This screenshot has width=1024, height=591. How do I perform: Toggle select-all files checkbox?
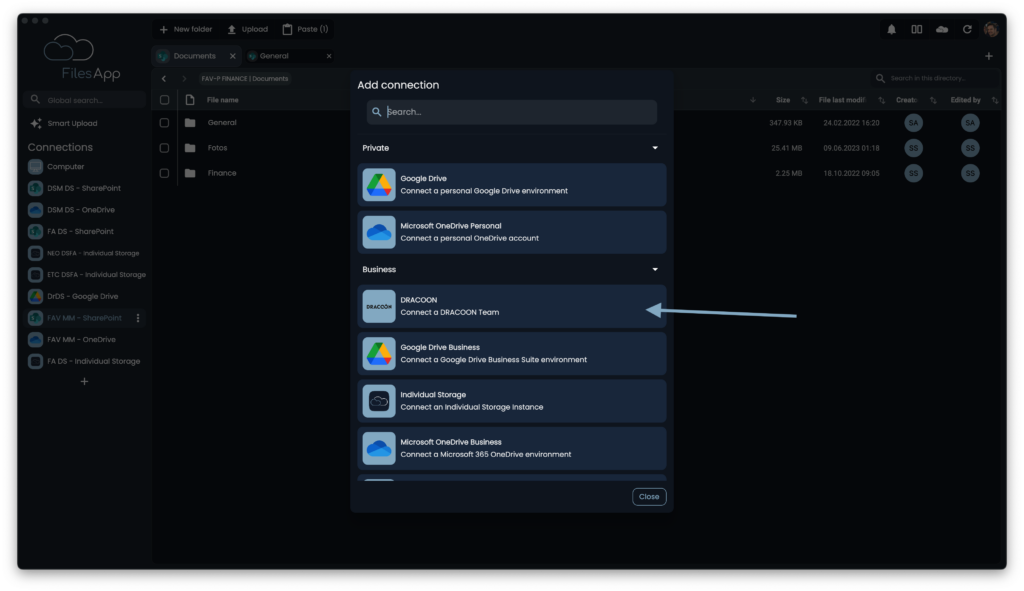(x=165, y=100)
